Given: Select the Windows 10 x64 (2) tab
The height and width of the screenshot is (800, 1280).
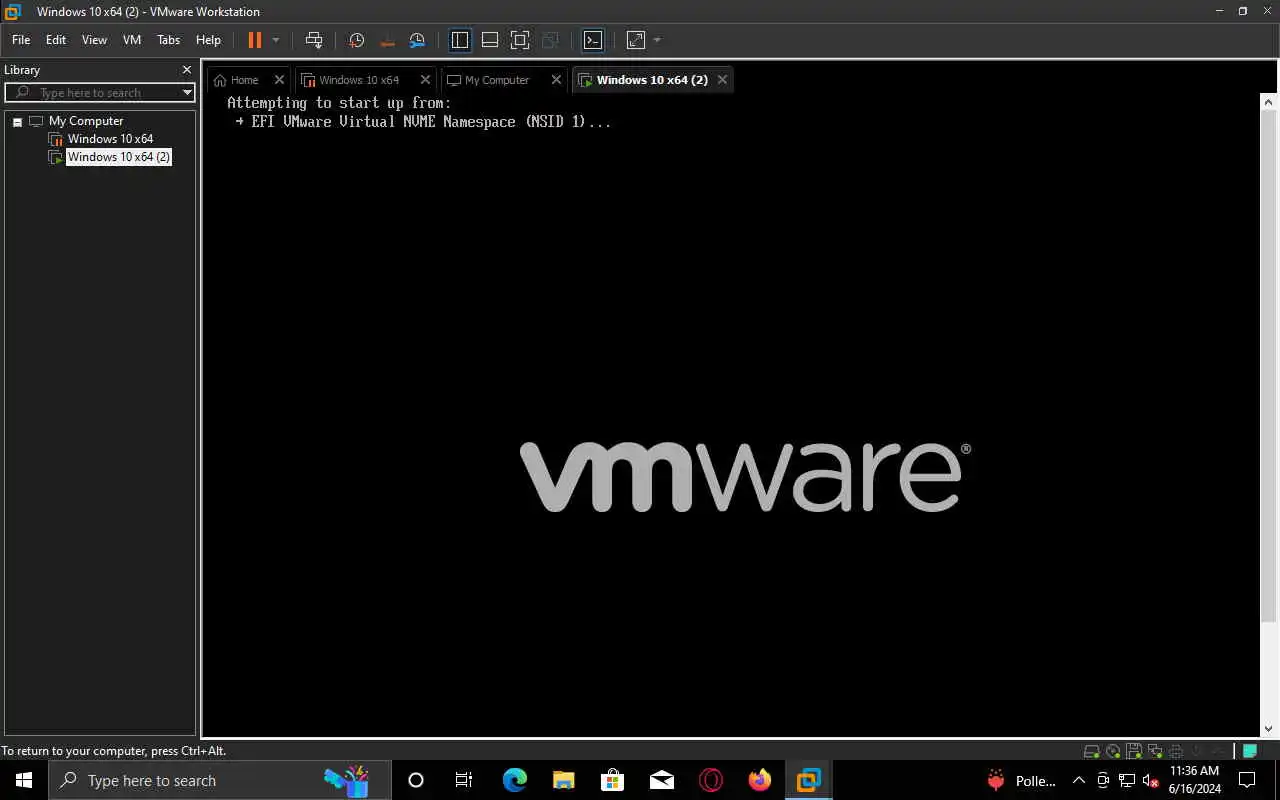Looking at the screenshot, I should click(x=652, y=80).
